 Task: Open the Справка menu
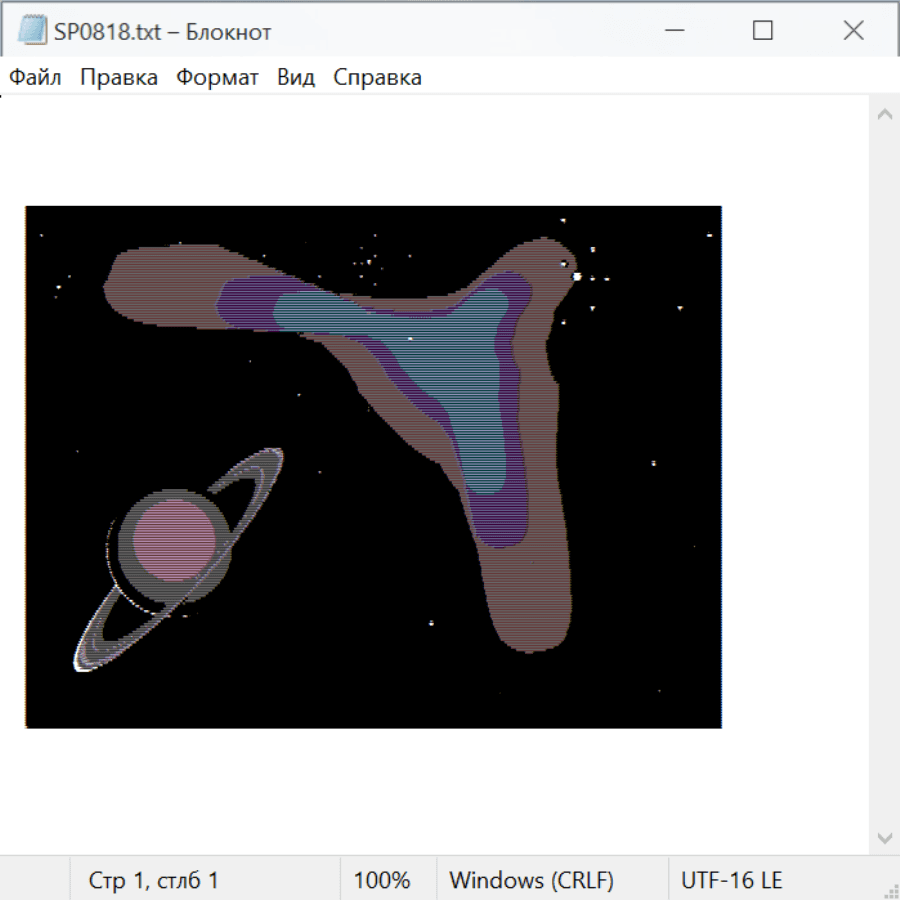click(x=377, y=78)
